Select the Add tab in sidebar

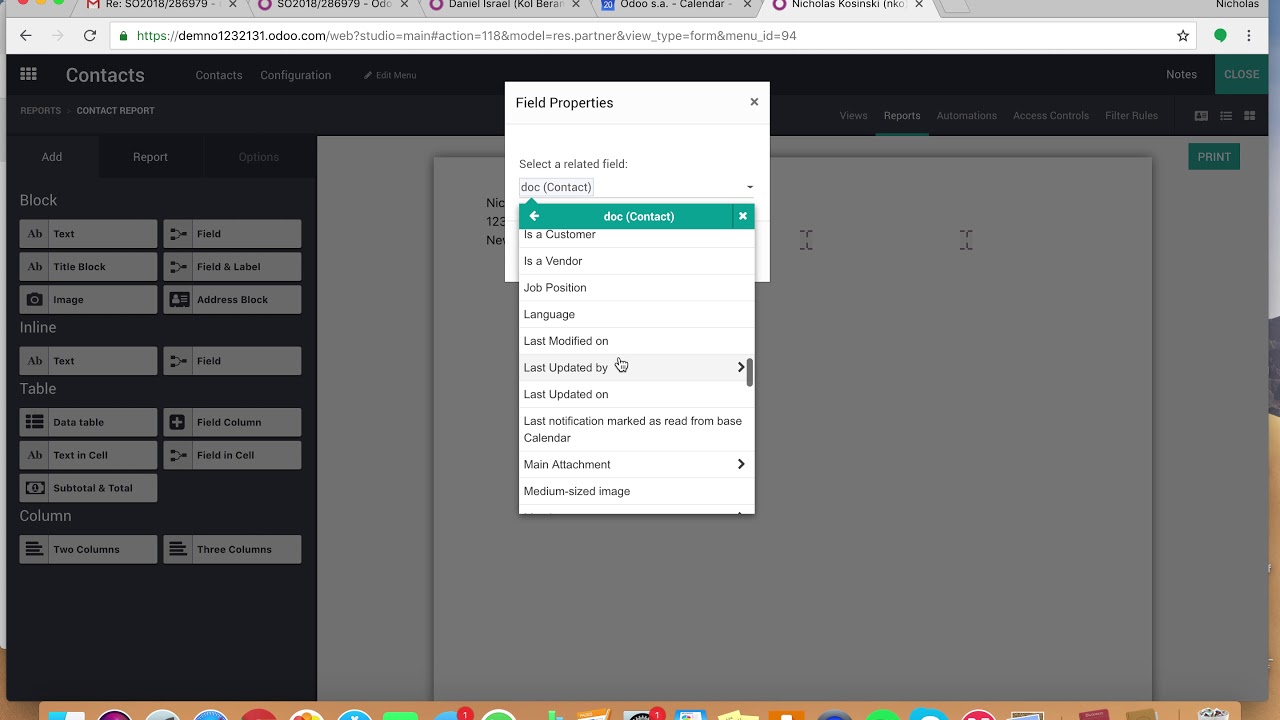[52, 157]
